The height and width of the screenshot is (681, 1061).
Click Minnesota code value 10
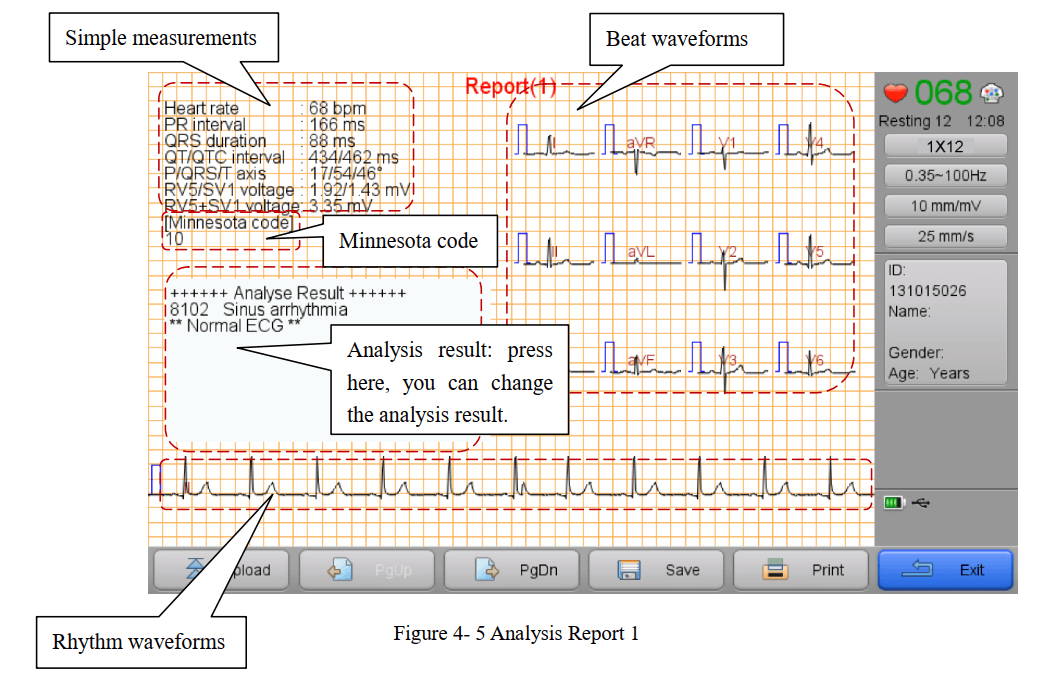point(174,239)
